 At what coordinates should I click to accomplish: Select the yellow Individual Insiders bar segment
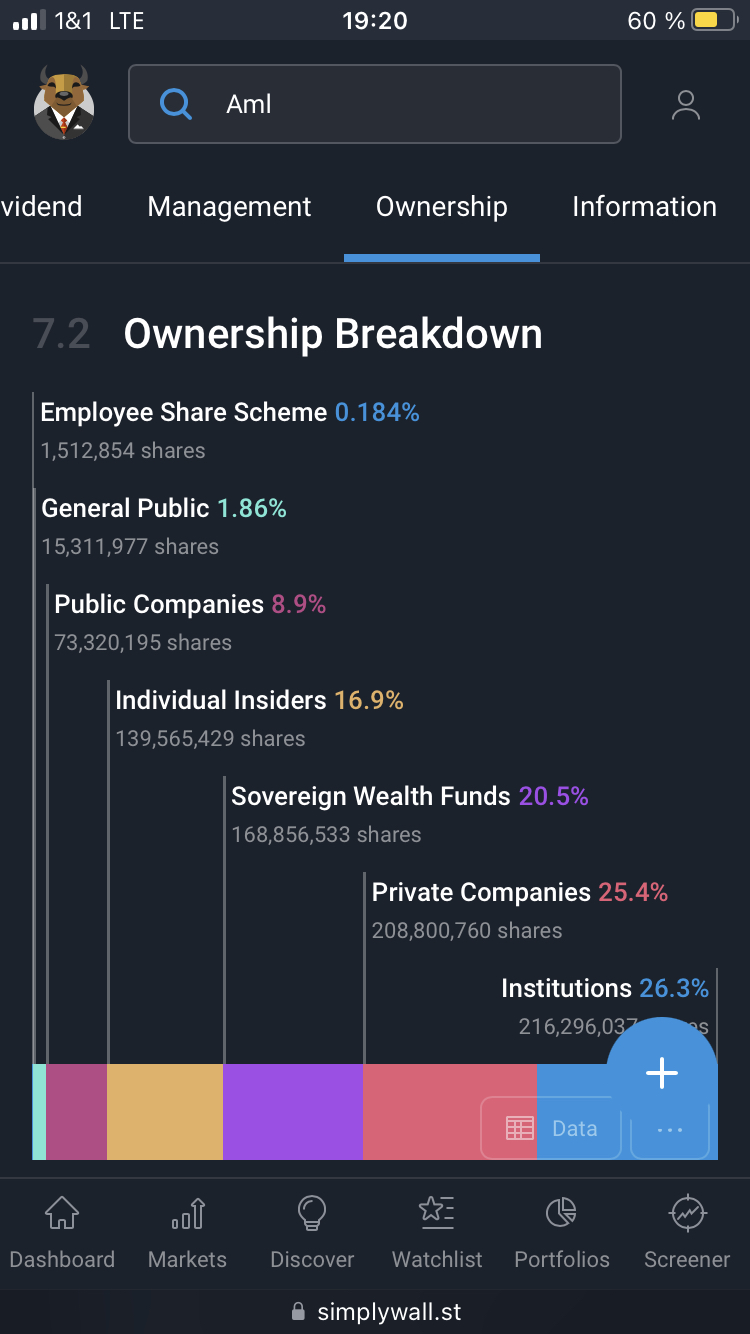pos(165,1112)
